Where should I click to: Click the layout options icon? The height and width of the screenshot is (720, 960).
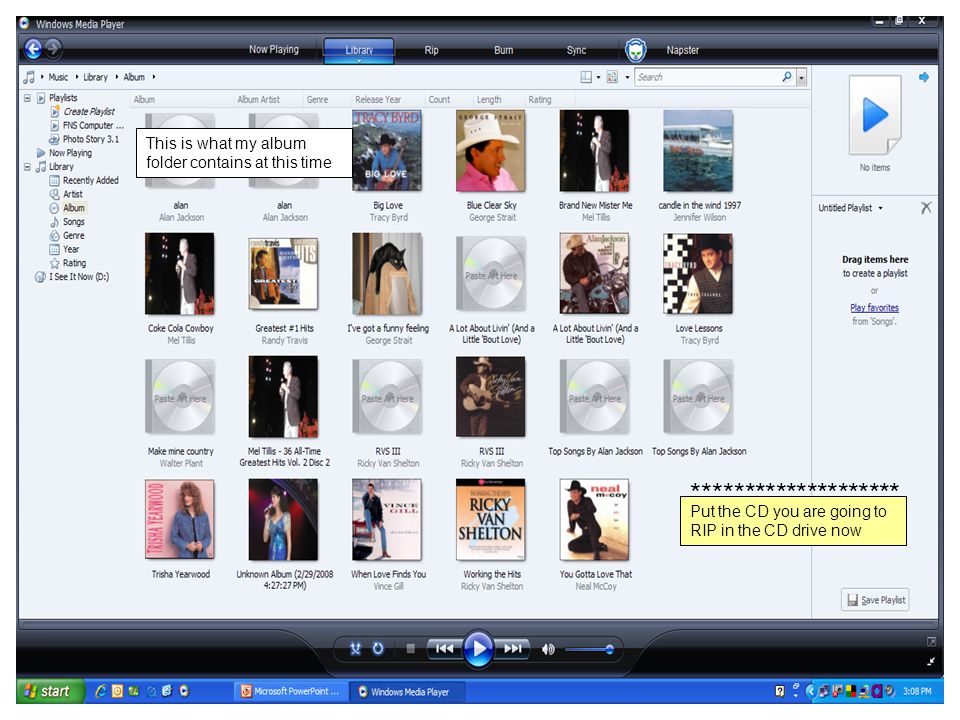click(586, 77)
